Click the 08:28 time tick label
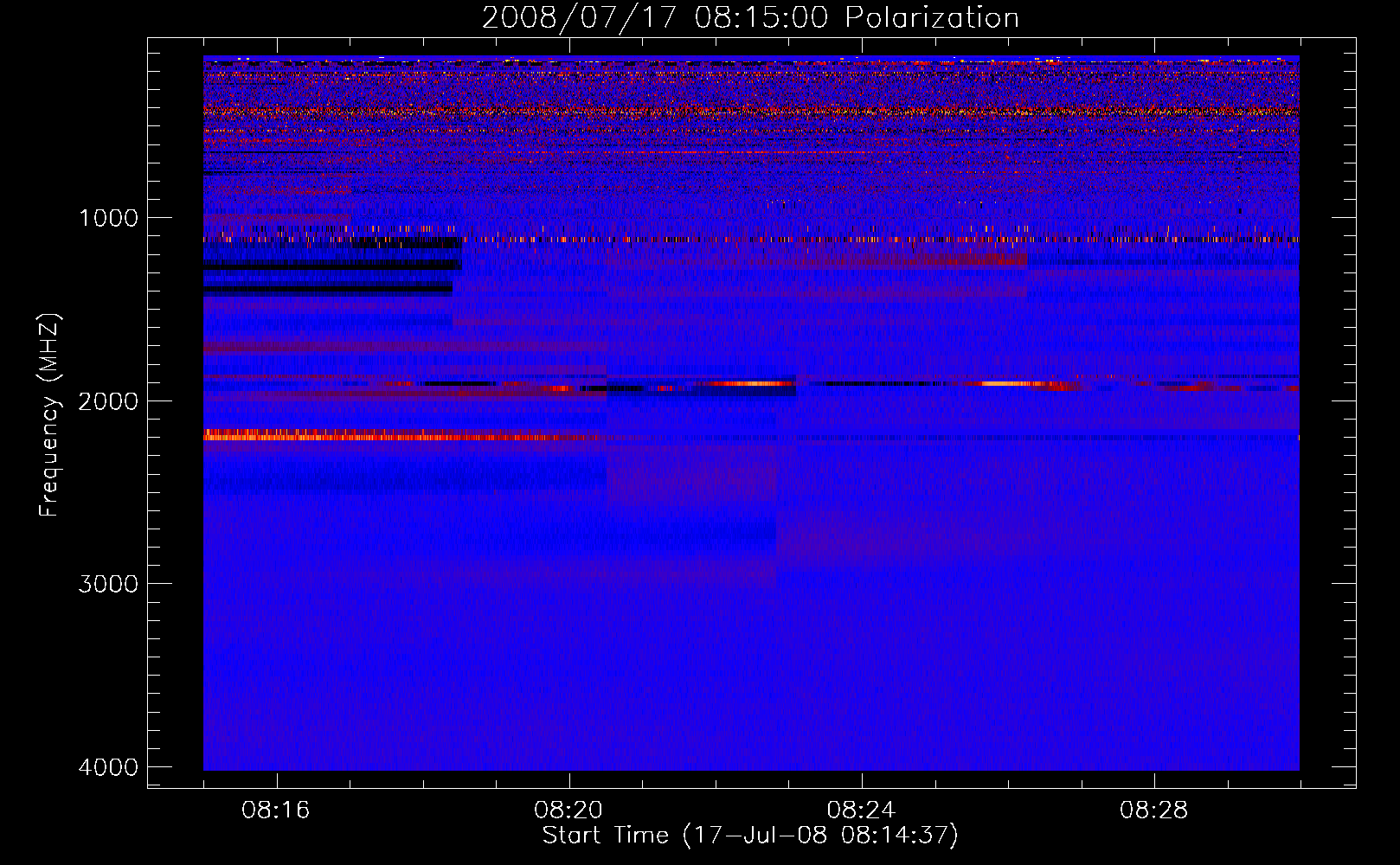1400x865 pixels. tap(1154, 811)
